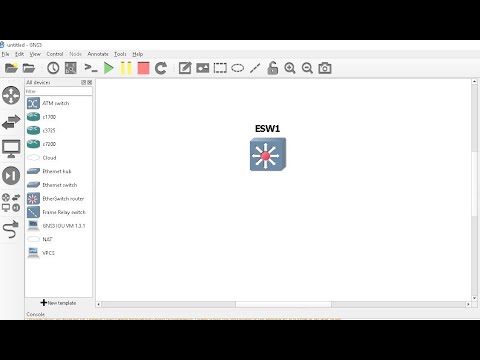The height and width of the screenshot is (360, 480).
Task: Select Ethernet hub in device list
Action: coord(59,171)
